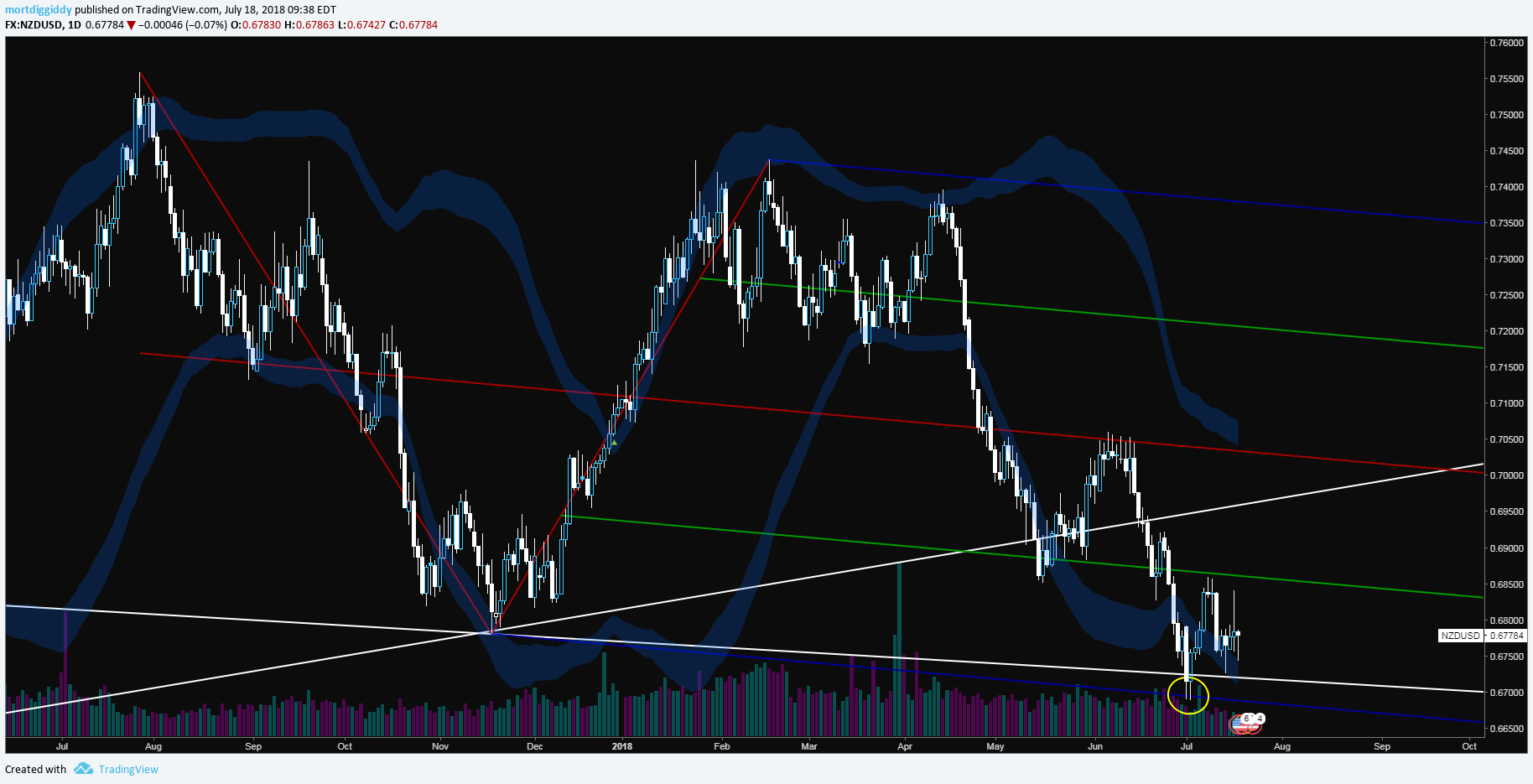Click the tallest teal volume bar near April
1533x784 pixels.
pos(900,650)
